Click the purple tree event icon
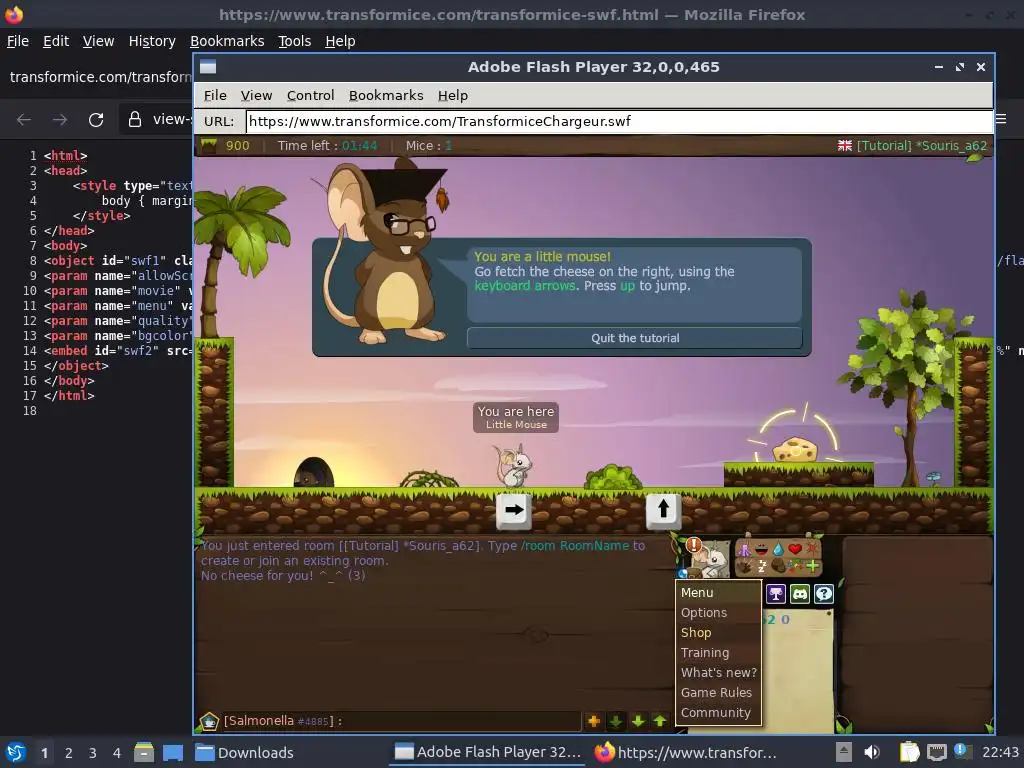1024x768 pixels. pyautogui.click(x=775, y=594)
